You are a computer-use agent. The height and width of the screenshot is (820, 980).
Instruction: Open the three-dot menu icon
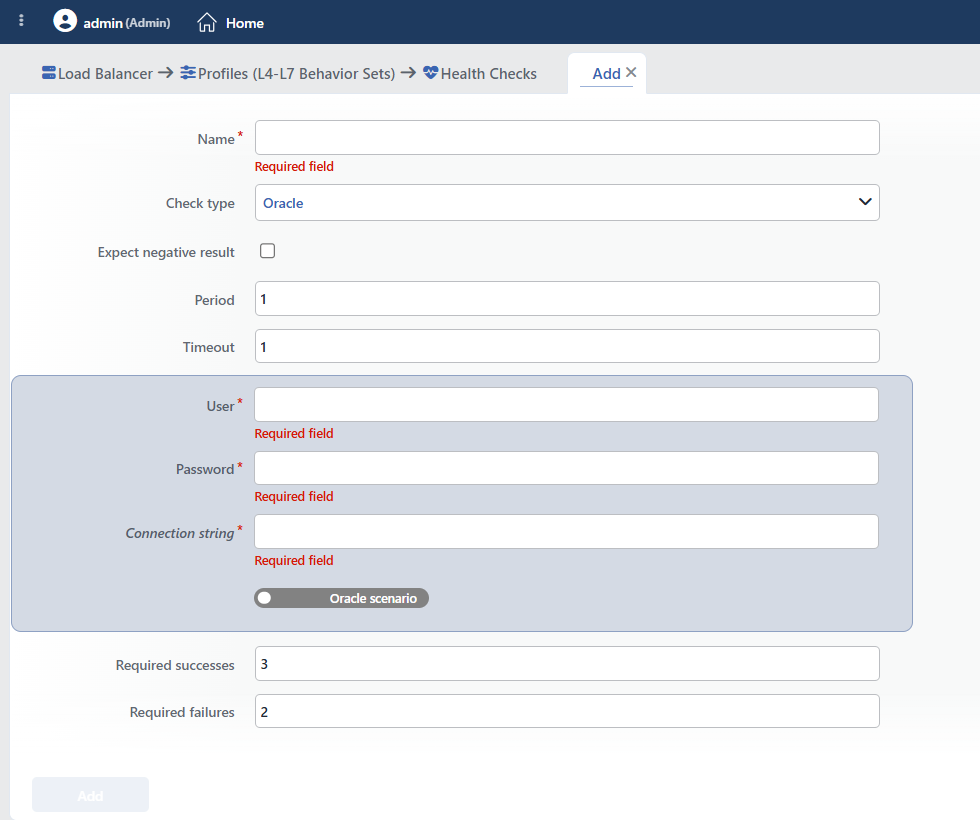21,21
